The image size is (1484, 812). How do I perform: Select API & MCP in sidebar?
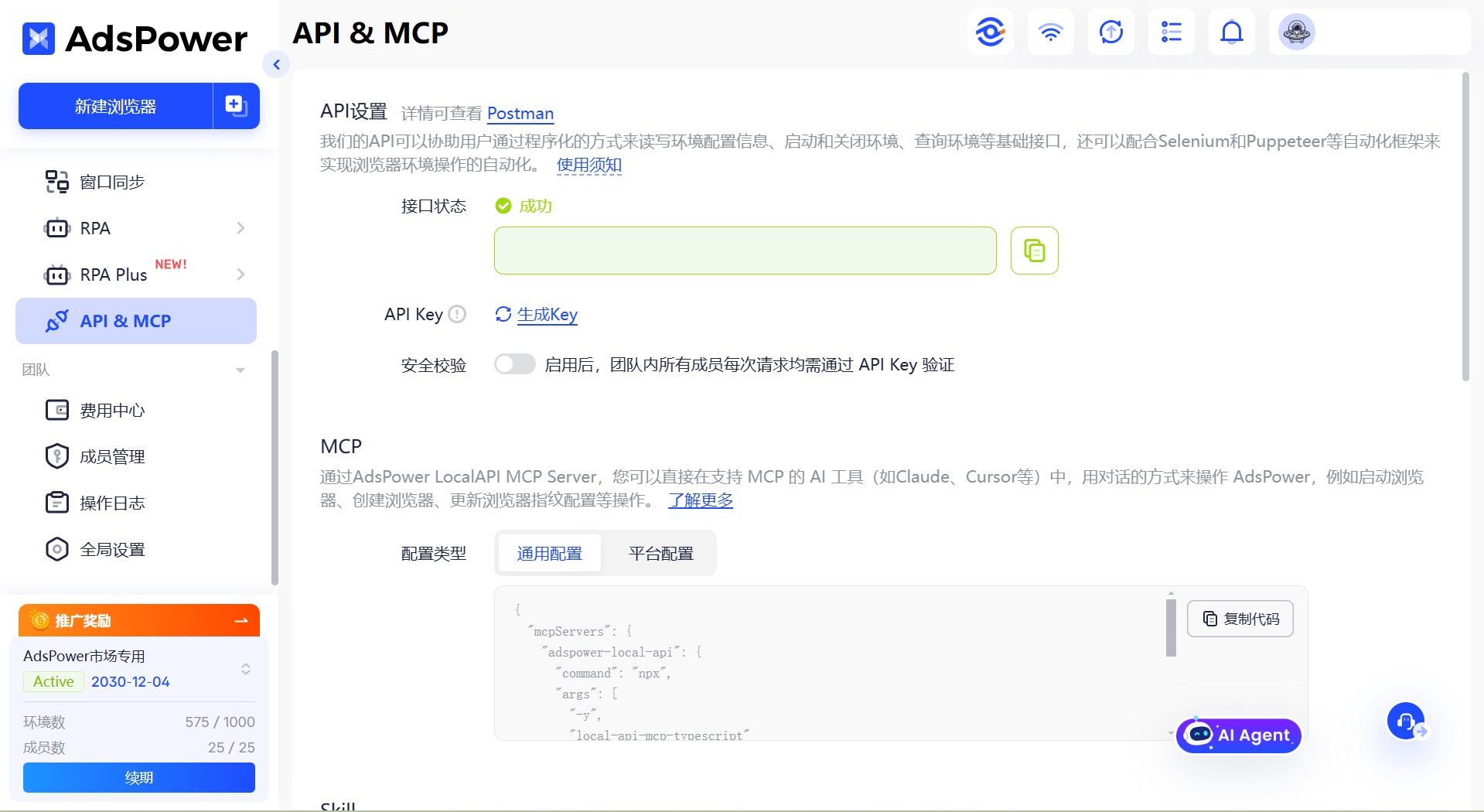point(136,321)
